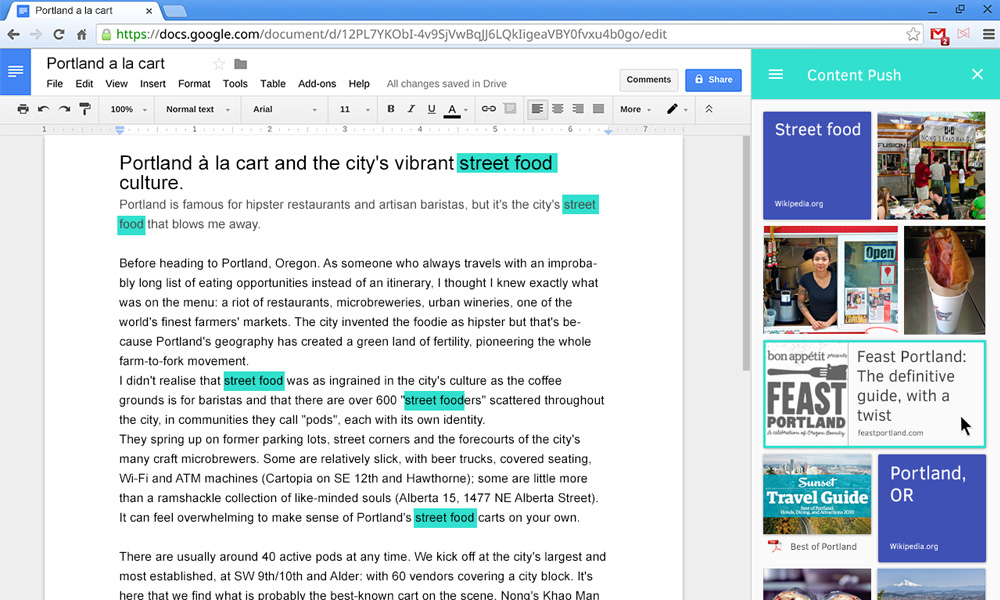
Task: Open the Google Docs home menu icon
Action: [16, 71]
